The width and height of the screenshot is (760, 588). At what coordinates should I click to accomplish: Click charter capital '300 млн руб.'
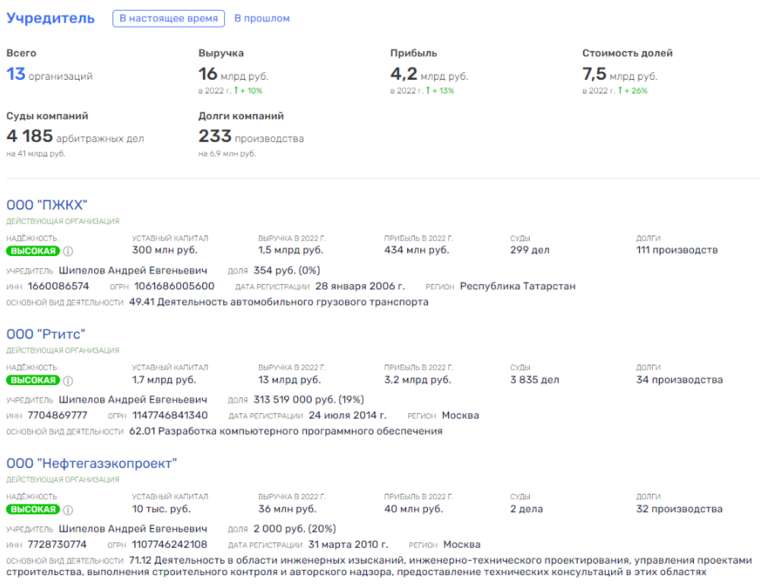pyautogui.click(x=164, y=250)
